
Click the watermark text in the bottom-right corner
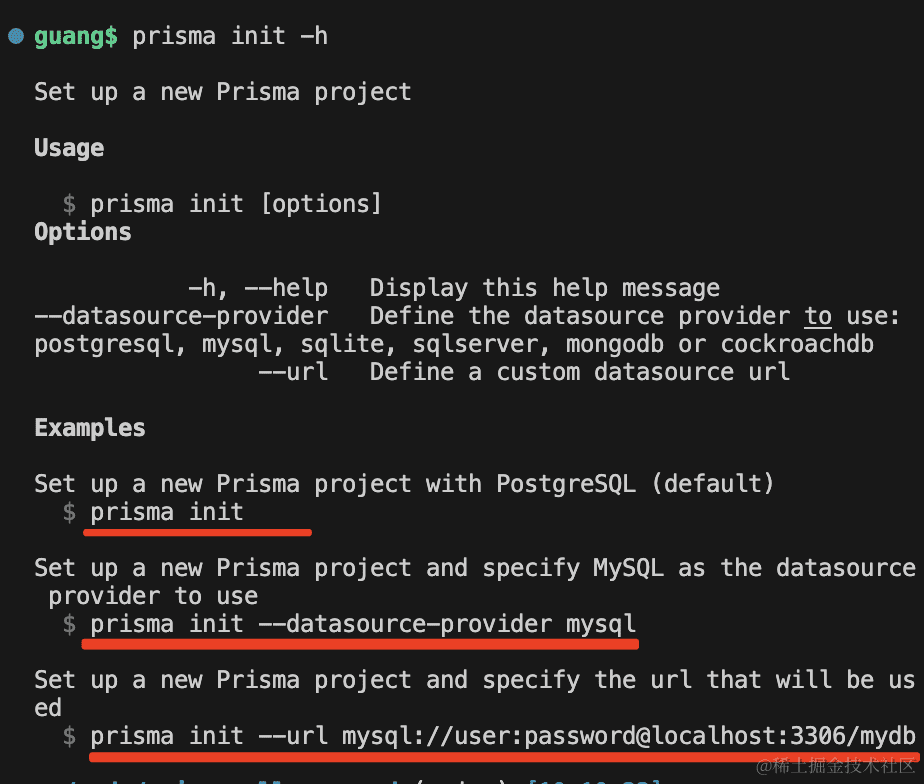(836, 767)
